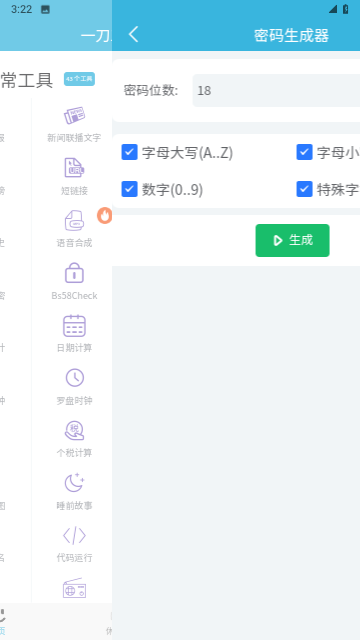This screenshot has height=640, width=360.
Task: Click the Bs58Check label text
Action: pos(74,296)
